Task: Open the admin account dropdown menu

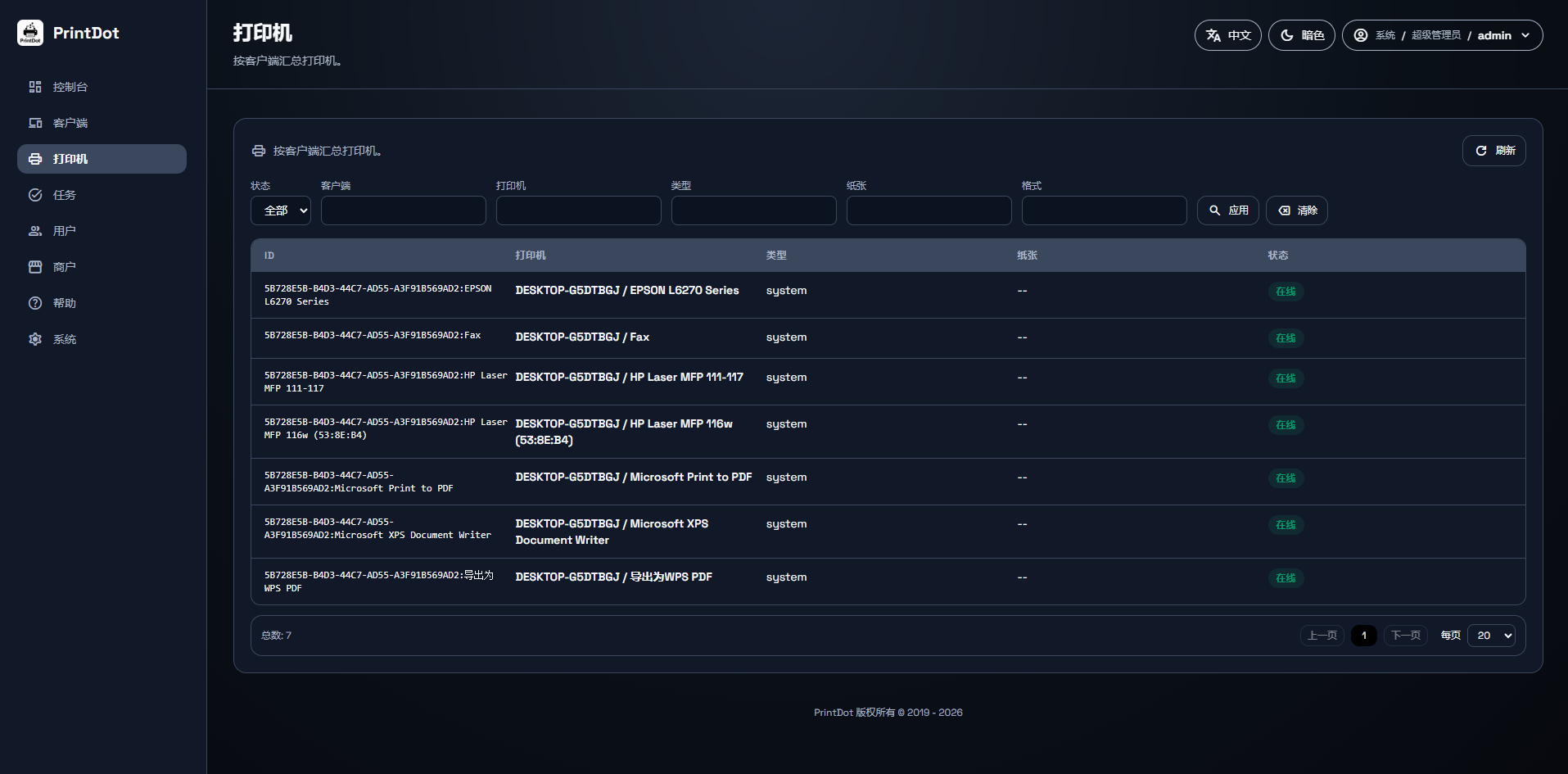Action: 1441,35
